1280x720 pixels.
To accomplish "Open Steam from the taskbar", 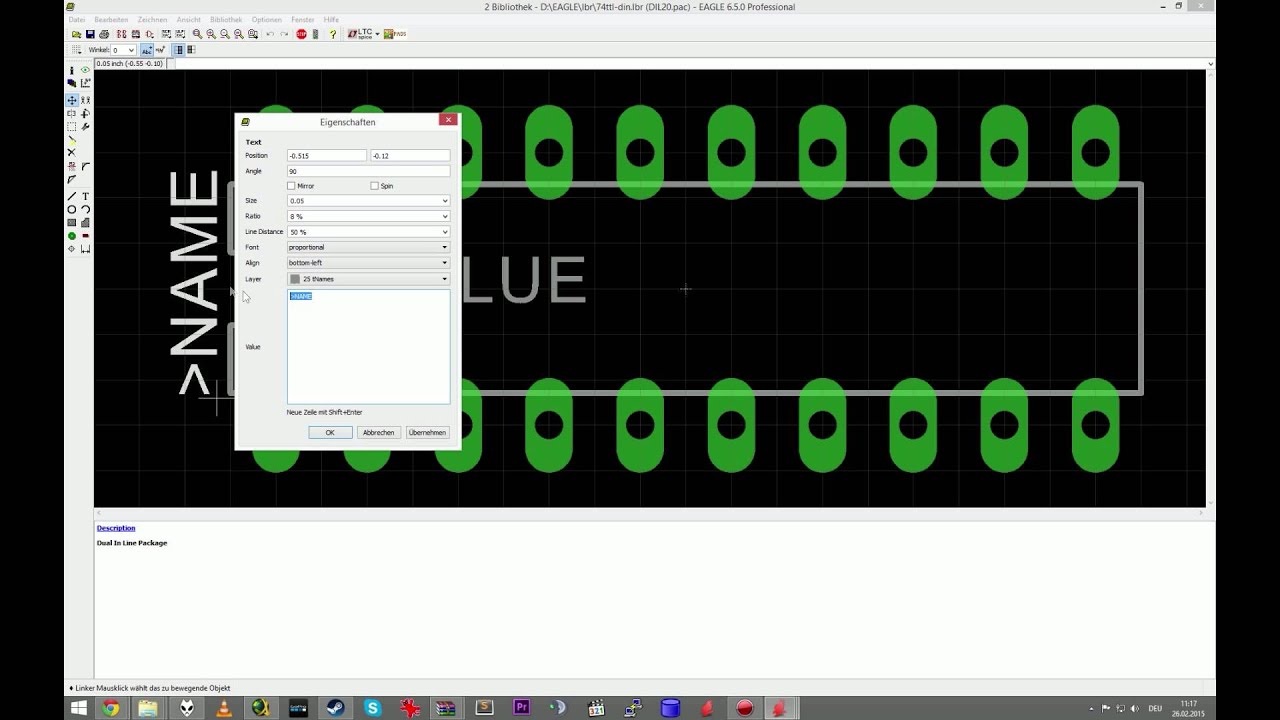I will [335, 708].
